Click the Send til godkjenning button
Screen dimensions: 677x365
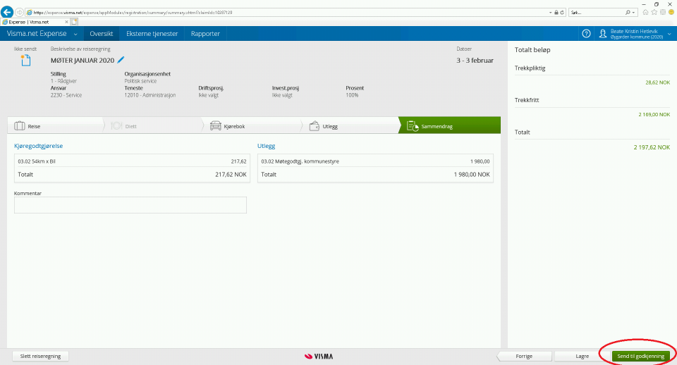point(641,356)
